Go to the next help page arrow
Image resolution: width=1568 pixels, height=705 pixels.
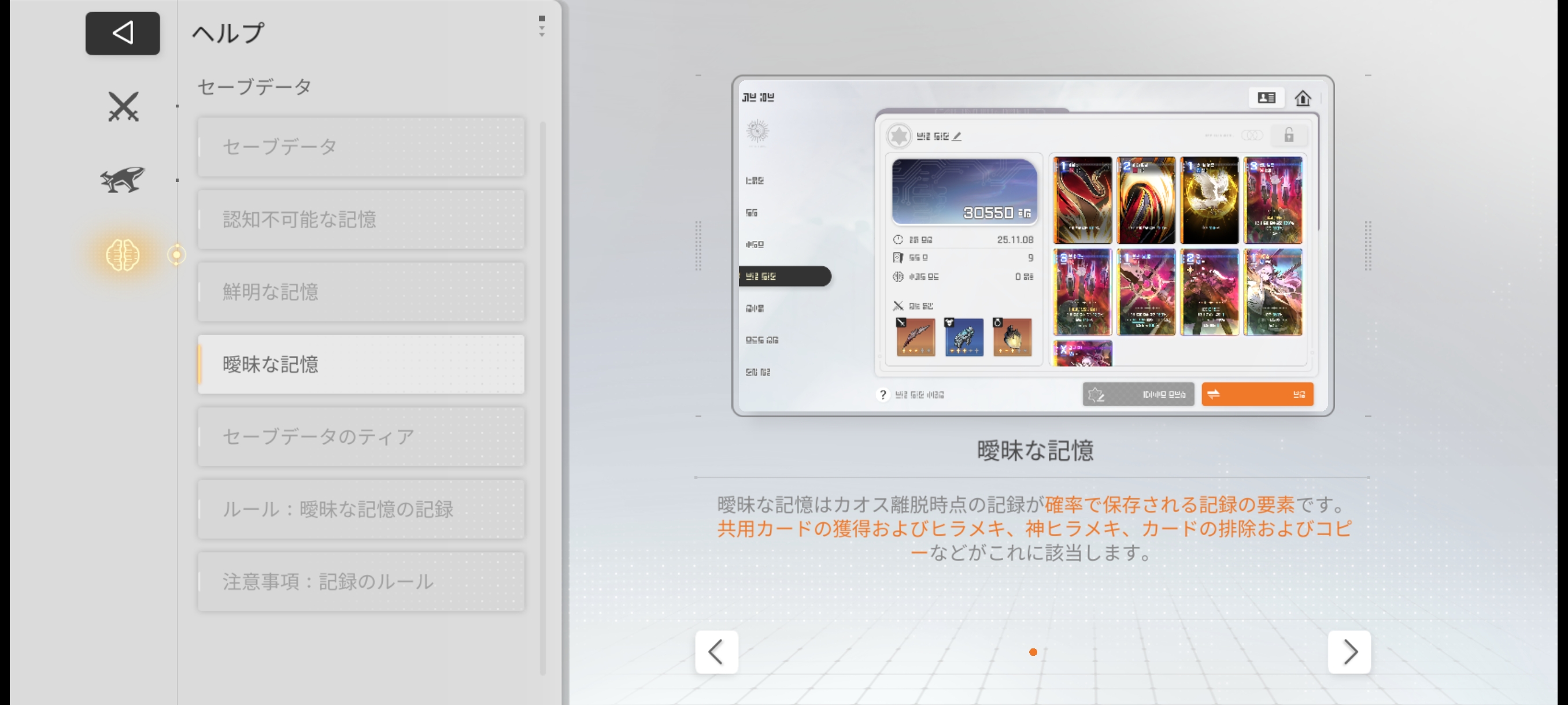point(1349,651)
